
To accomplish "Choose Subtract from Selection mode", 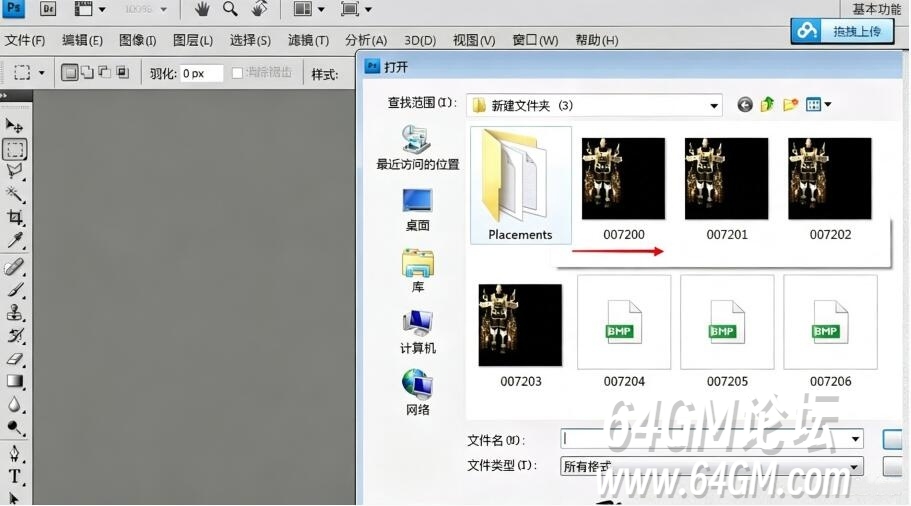I will pyautogui.click(x=105, y=73).
